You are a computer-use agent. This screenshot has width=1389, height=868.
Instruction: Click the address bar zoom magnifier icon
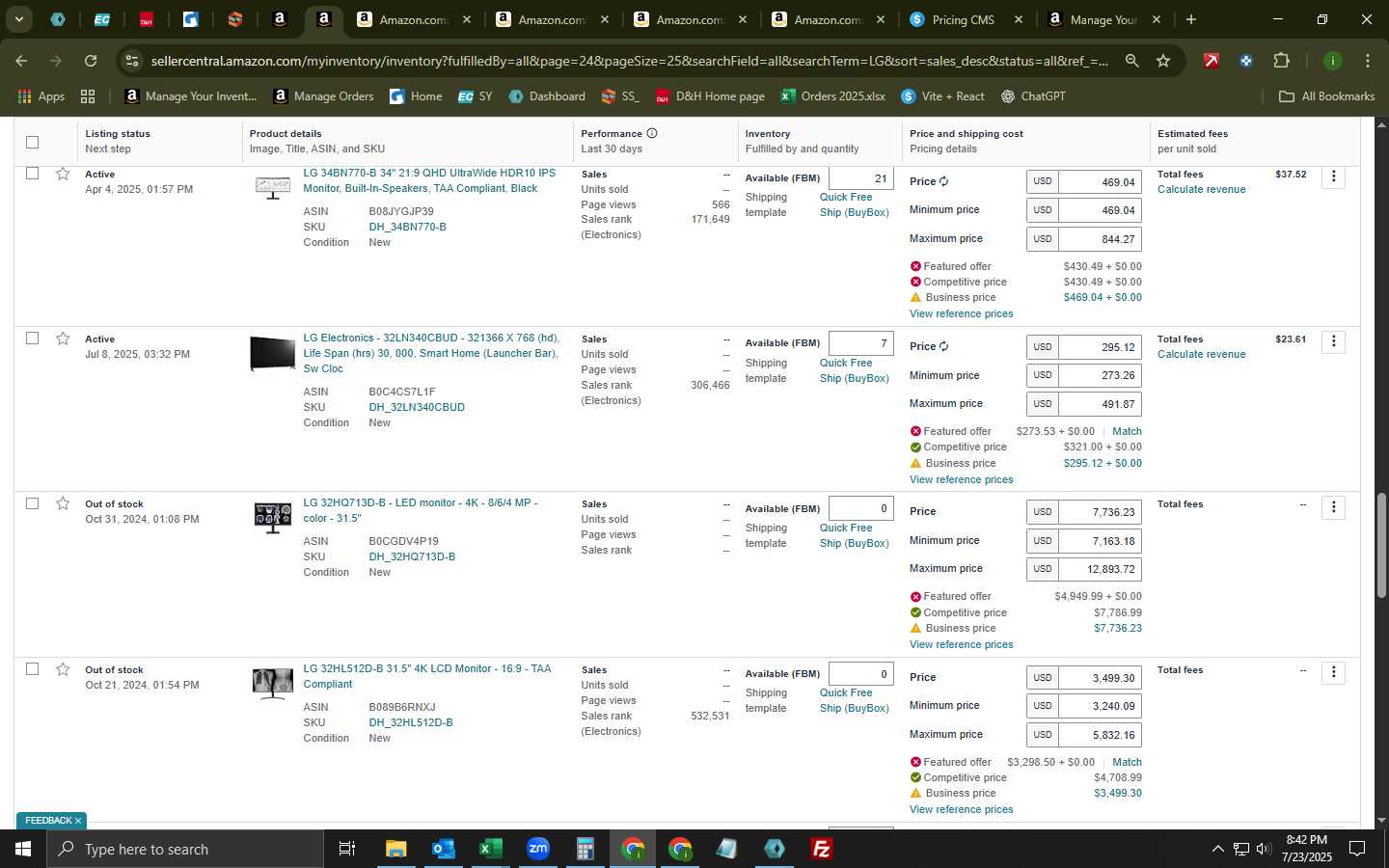[x=1131, y=61]
